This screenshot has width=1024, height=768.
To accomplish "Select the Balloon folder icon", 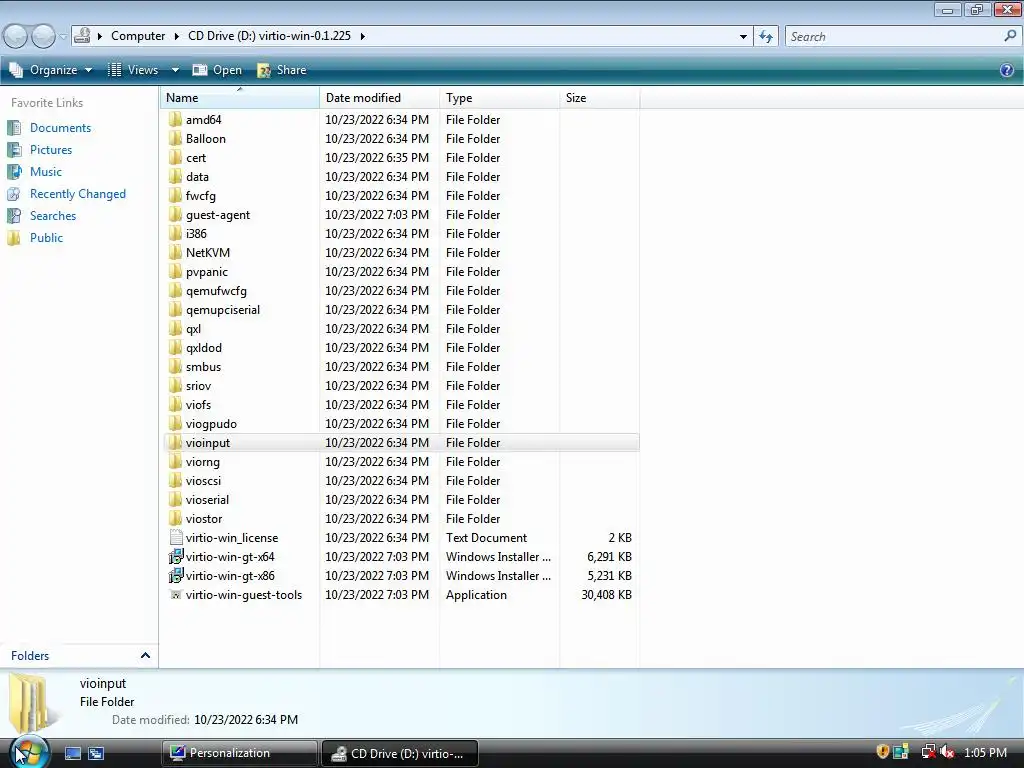I will tap(175, 138).
